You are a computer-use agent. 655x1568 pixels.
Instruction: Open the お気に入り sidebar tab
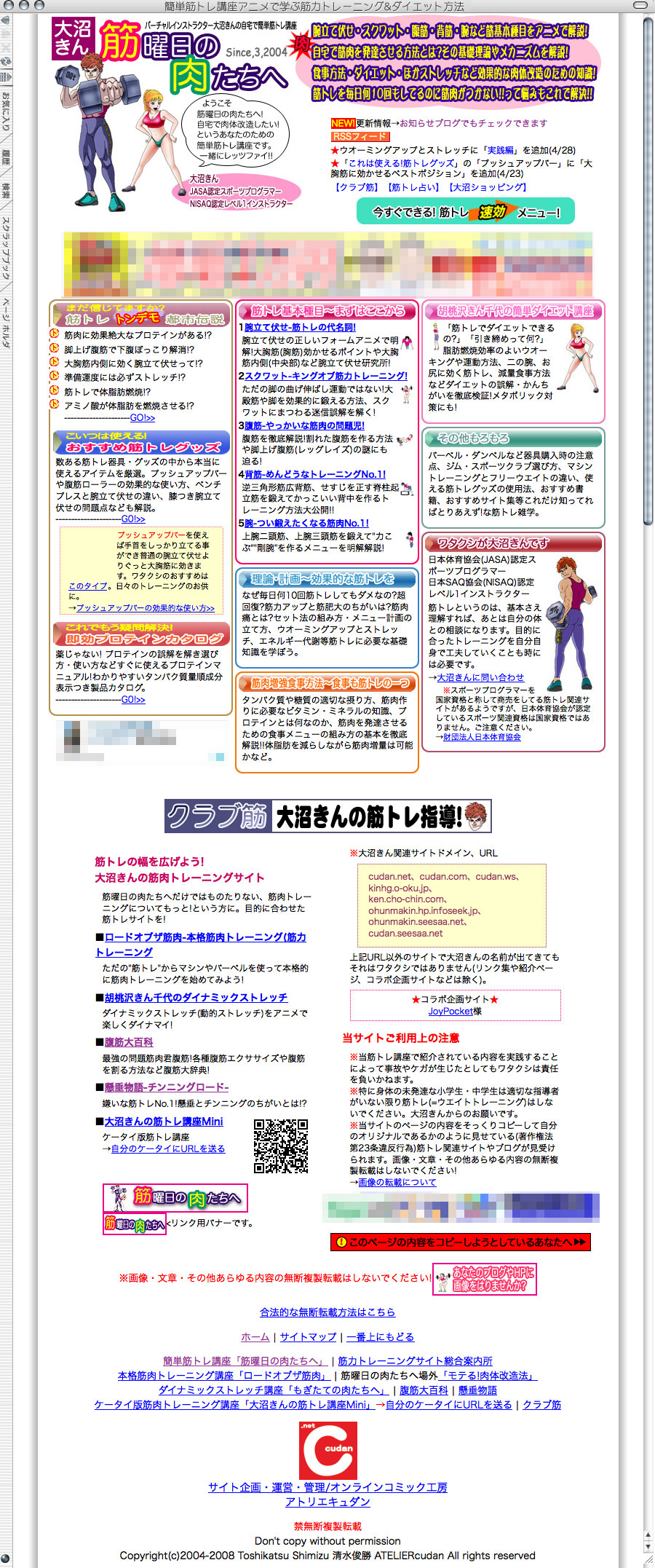(5, 110)
